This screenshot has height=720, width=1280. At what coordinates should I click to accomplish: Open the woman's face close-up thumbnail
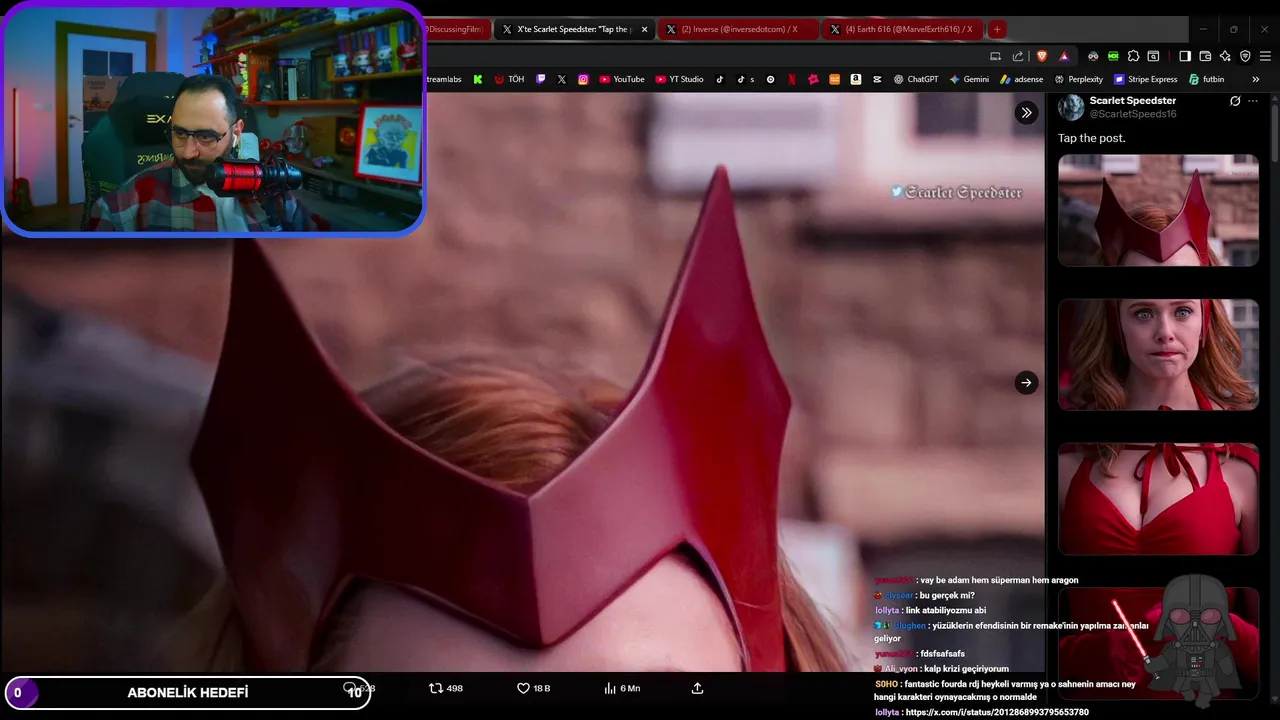1158,354
